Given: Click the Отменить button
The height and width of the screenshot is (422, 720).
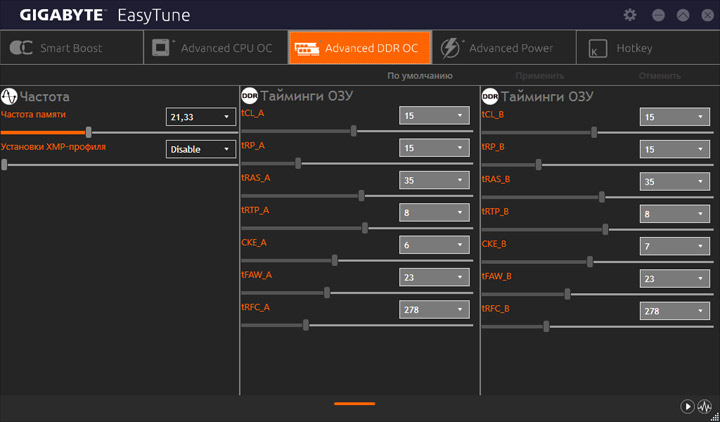Looking at the screenshot, I should coord(659,76).
